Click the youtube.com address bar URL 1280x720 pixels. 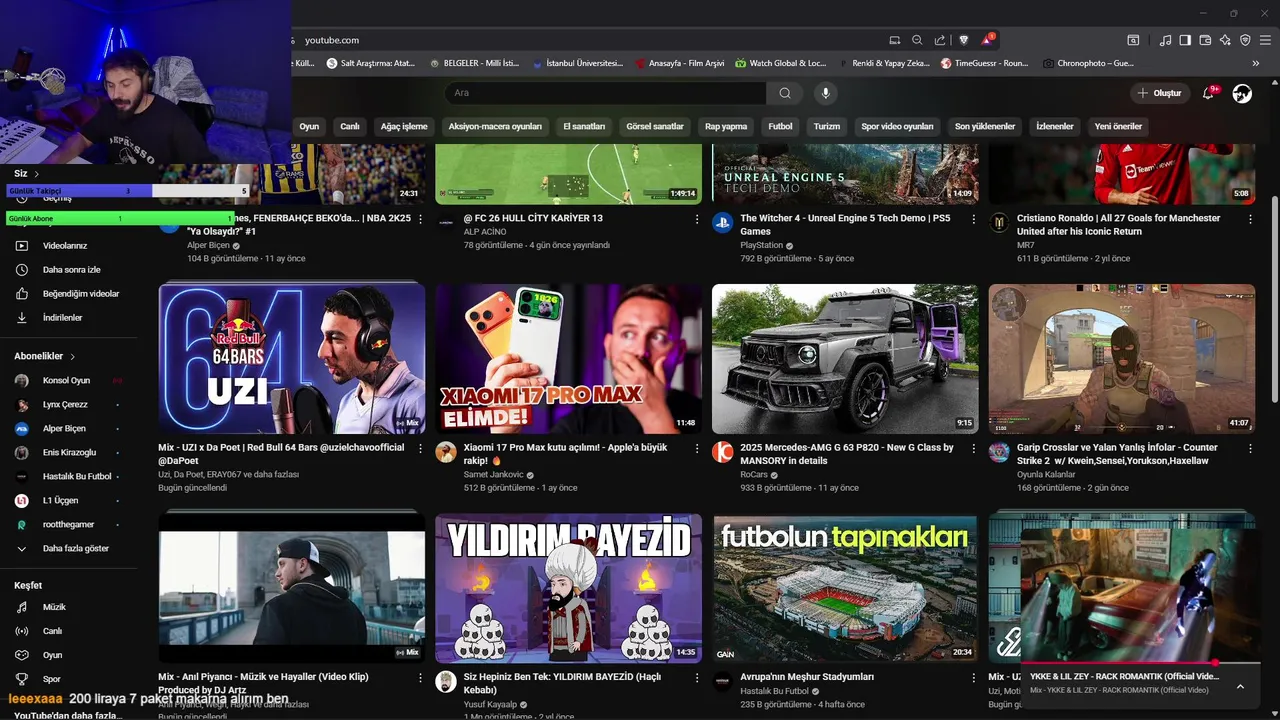click(x=332, y=40)
